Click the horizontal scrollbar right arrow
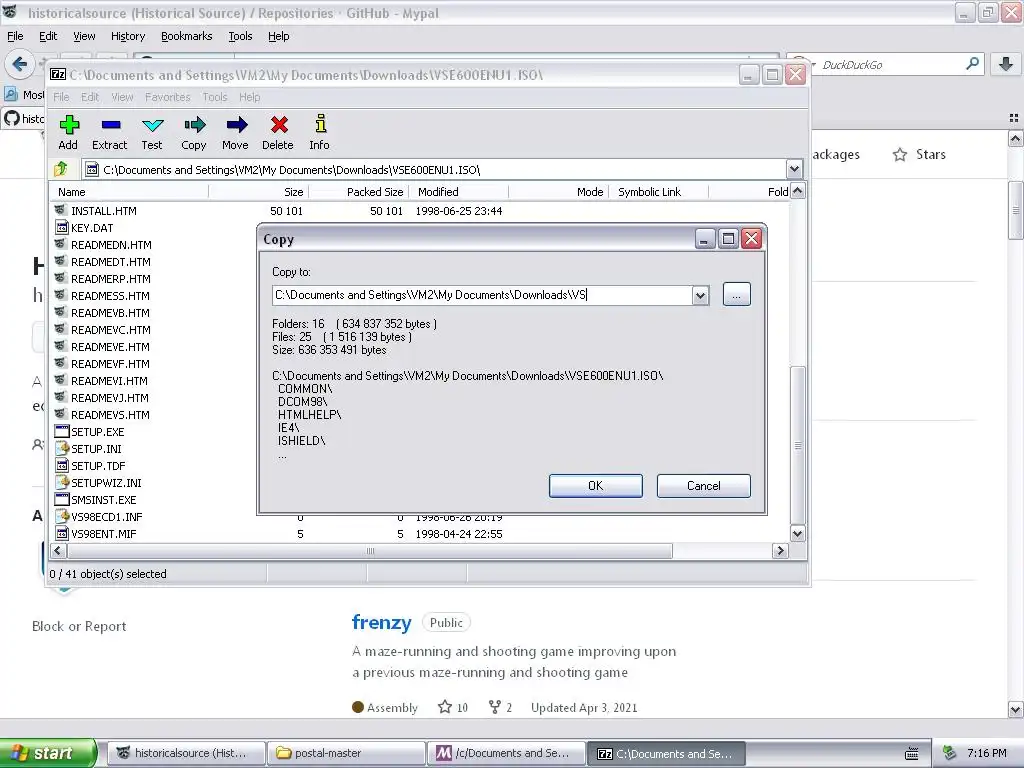Viewport: 1024px width, 768px height. [x=780, y=551]
